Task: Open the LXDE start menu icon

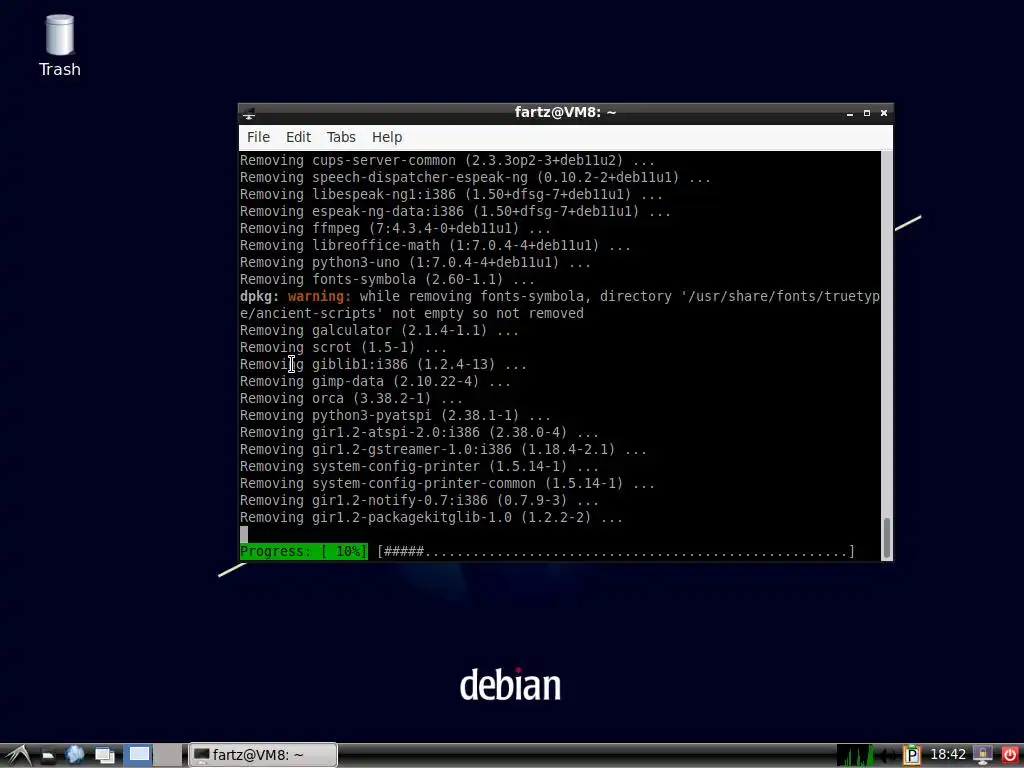Action: pos(17,755)
